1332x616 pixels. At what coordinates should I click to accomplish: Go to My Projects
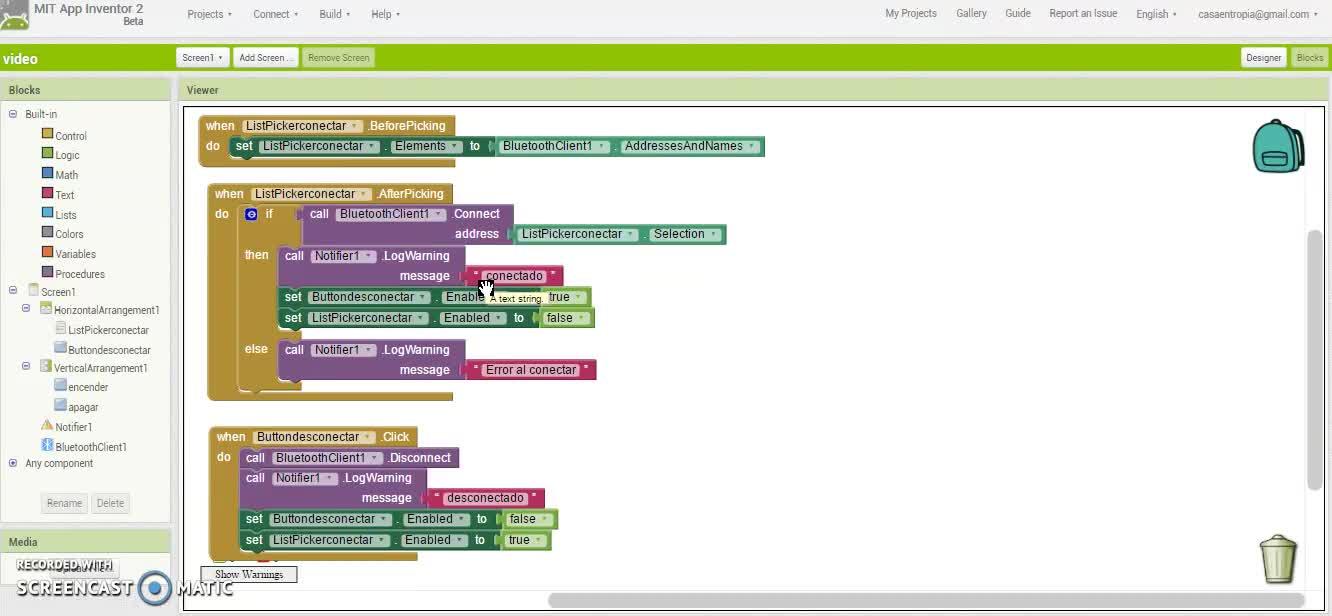(911, 14)
